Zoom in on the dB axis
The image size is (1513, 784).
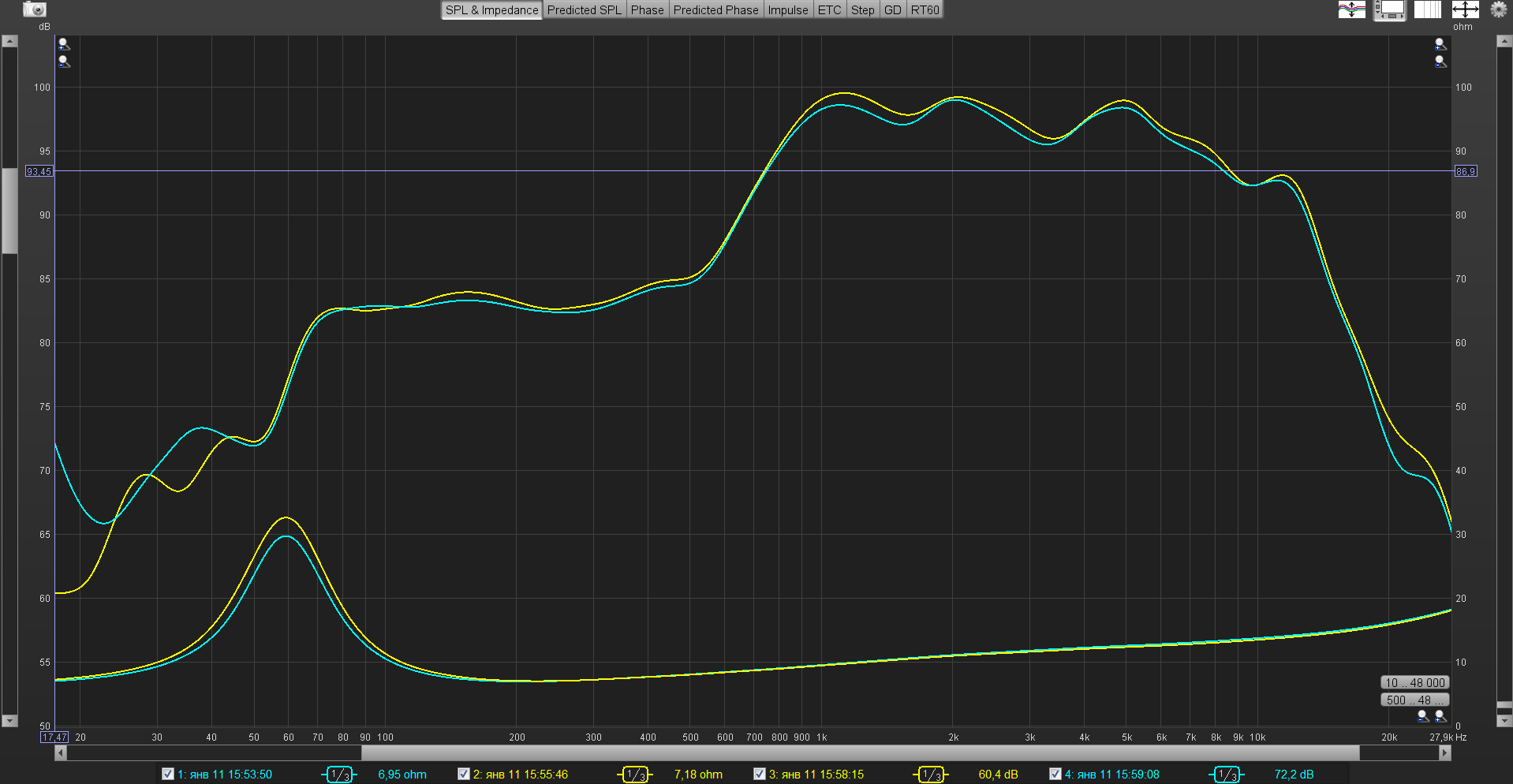point(64,44)
